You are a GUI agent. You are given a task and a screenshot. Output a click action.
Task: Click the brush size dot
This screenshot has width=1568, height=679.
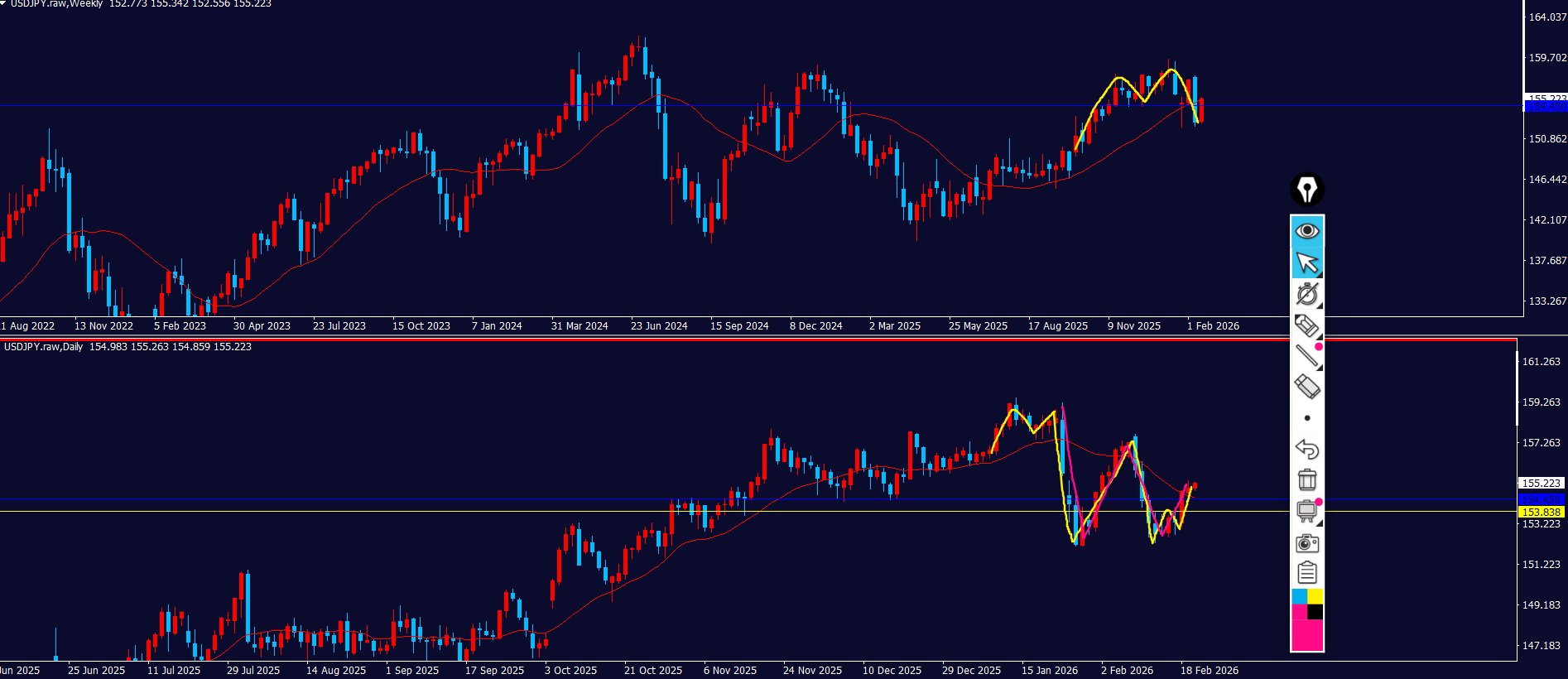click(1306, 418)
